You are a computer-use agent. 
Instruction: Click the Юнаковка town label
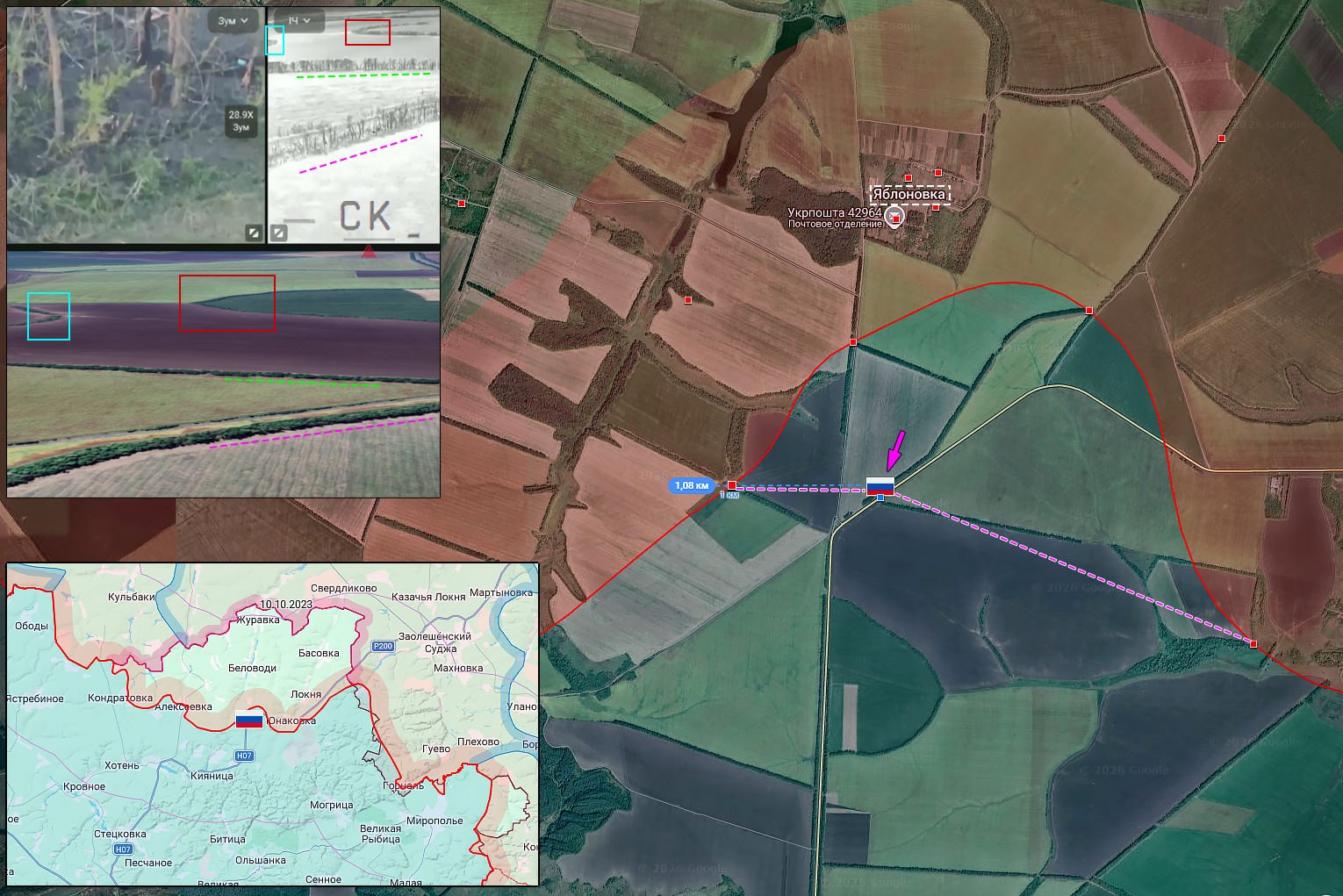(x=291, y=720)
